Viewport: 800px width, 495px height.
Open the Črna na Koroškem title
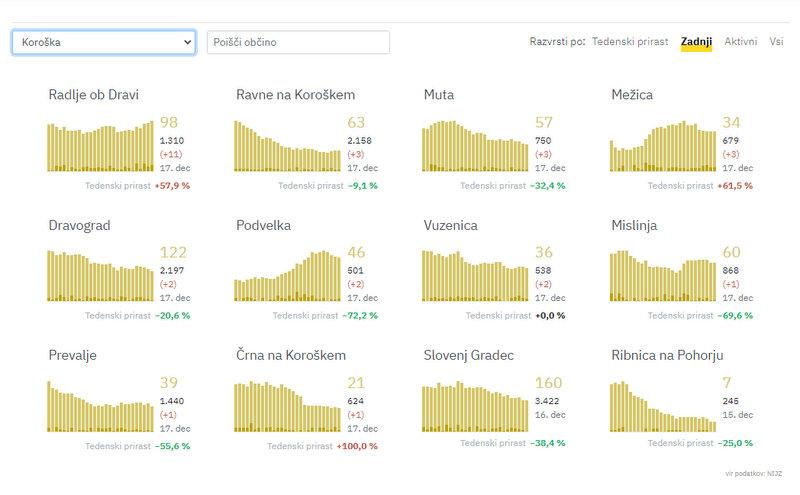[291, 356]
